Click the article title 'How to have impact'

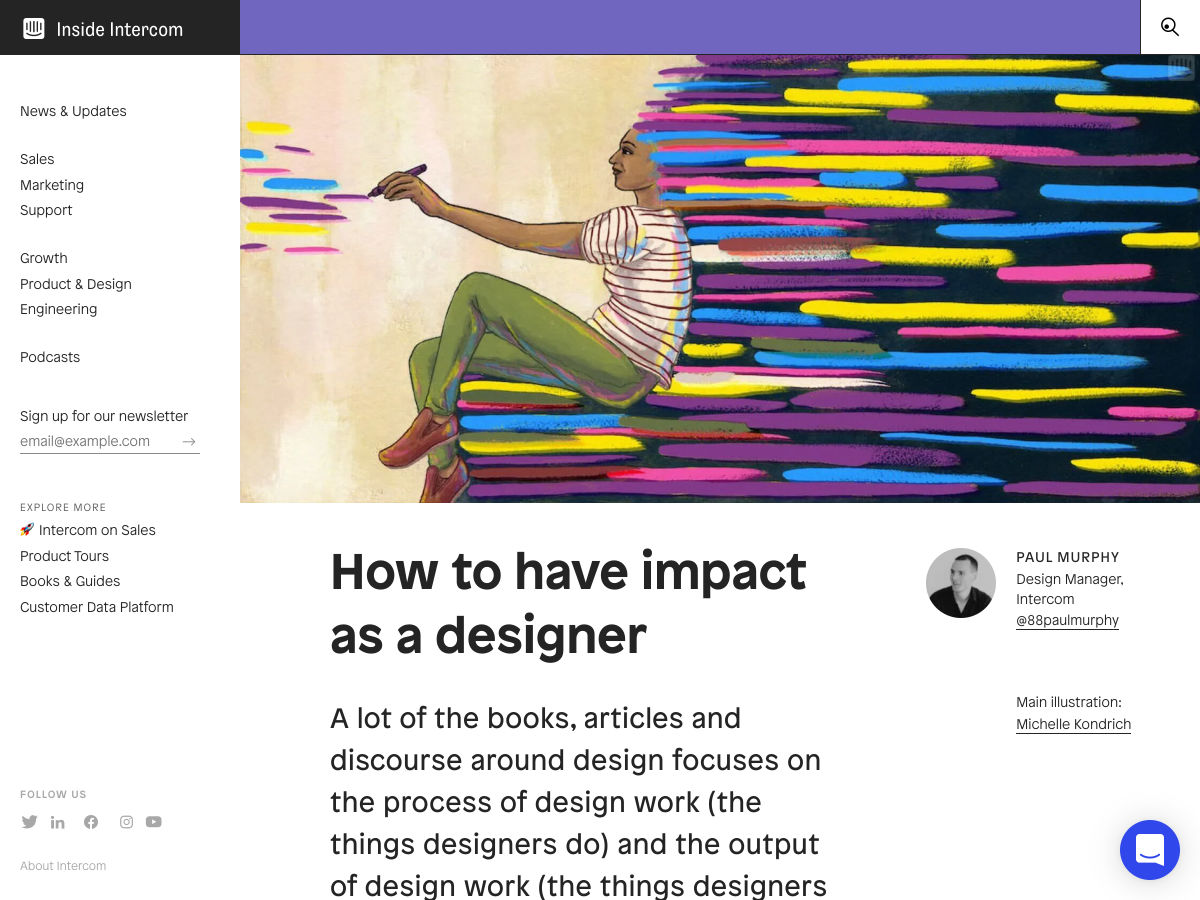568,603
